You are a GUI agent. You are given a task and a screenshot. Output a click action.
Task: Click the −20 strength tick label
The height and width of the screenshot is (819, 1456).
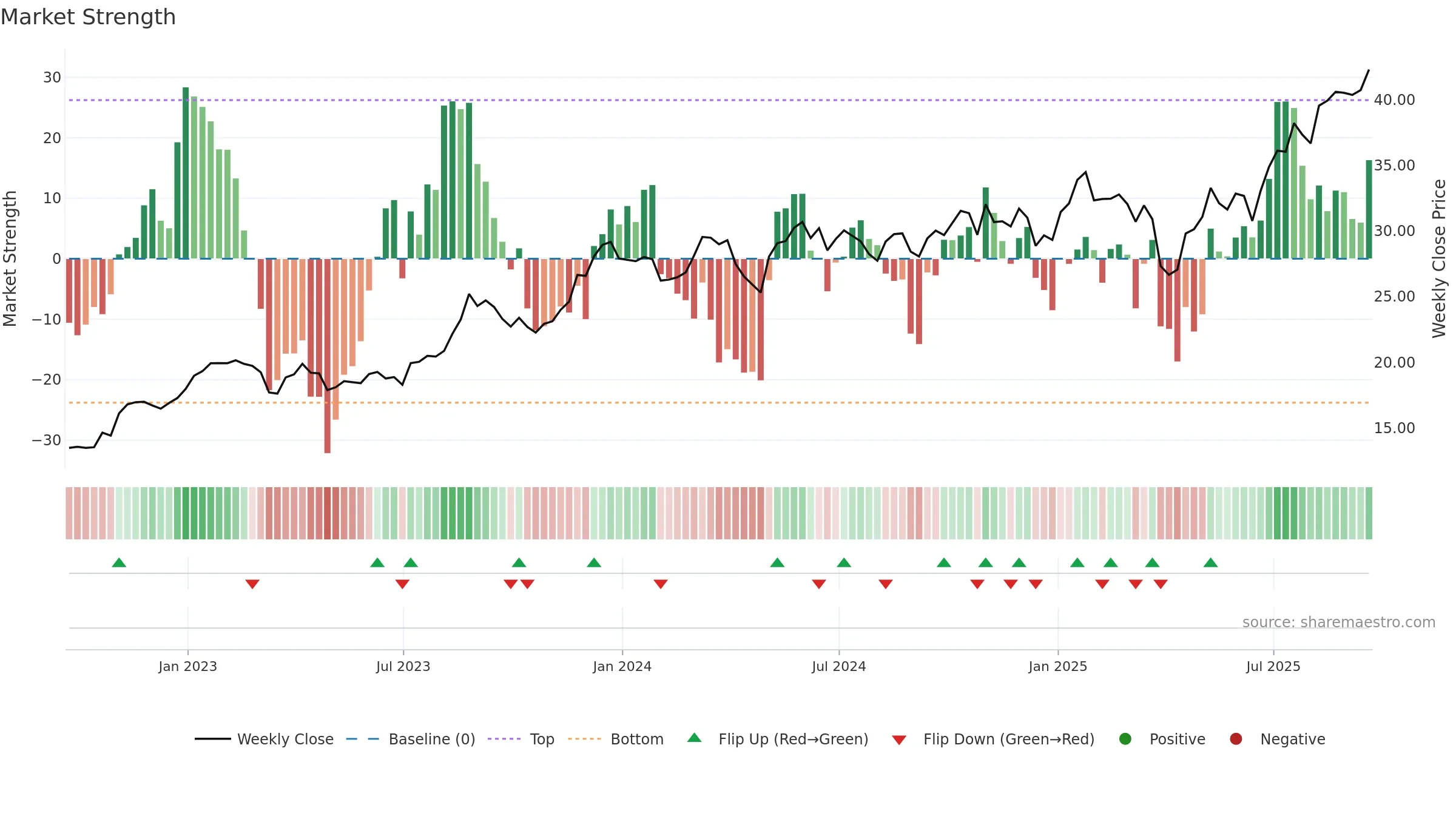point(47,380)
